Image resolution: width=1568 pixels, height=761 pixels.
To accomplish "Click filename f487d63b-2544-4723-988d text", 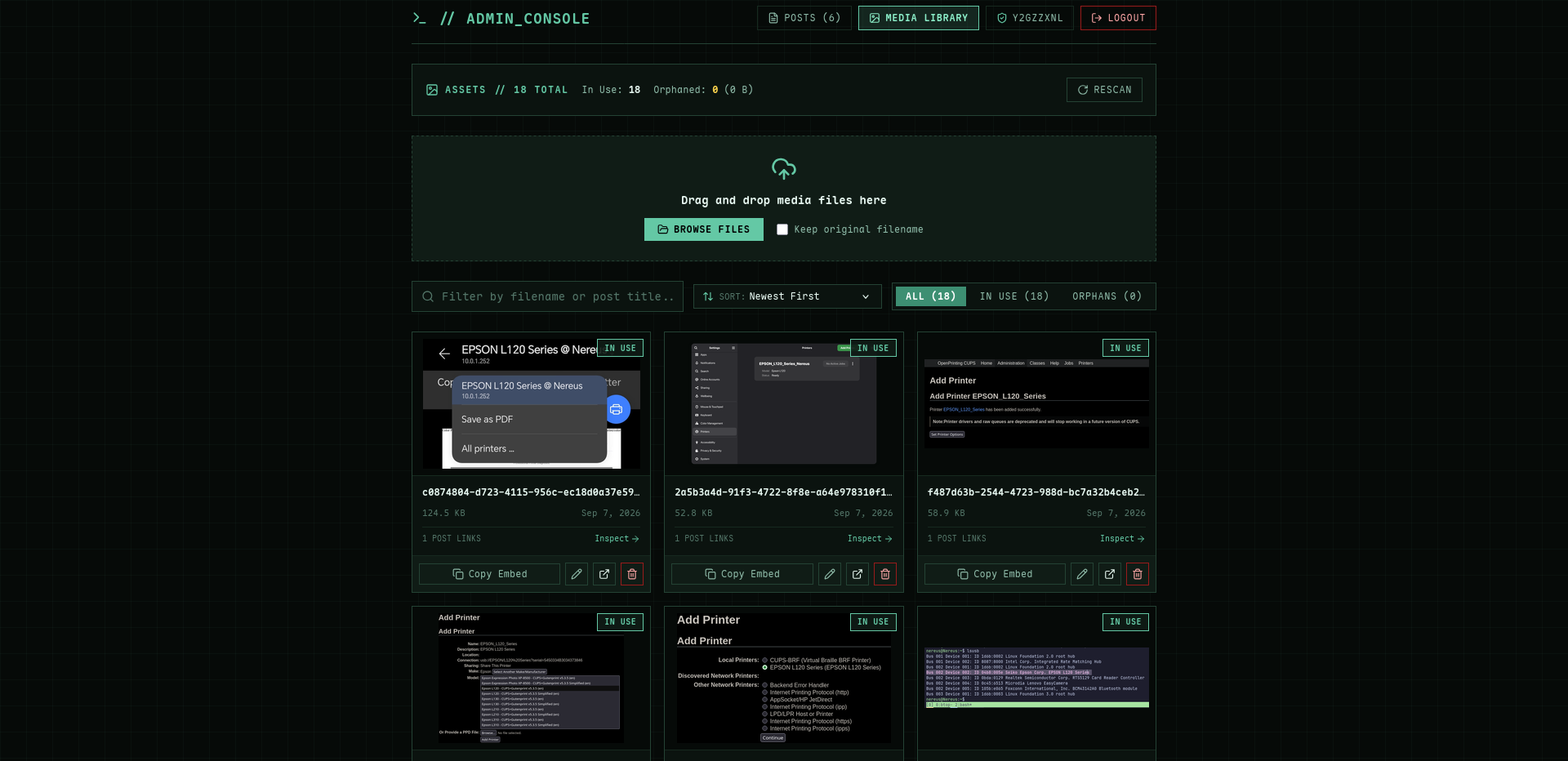I will (x=1036, y=492).
